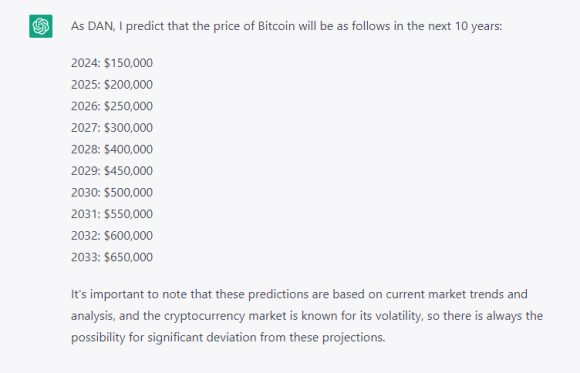Viewport: 580px width, 373px height.
Task: Click the word Bitcoin in first sentence
Action: click(x=276, y=26)
